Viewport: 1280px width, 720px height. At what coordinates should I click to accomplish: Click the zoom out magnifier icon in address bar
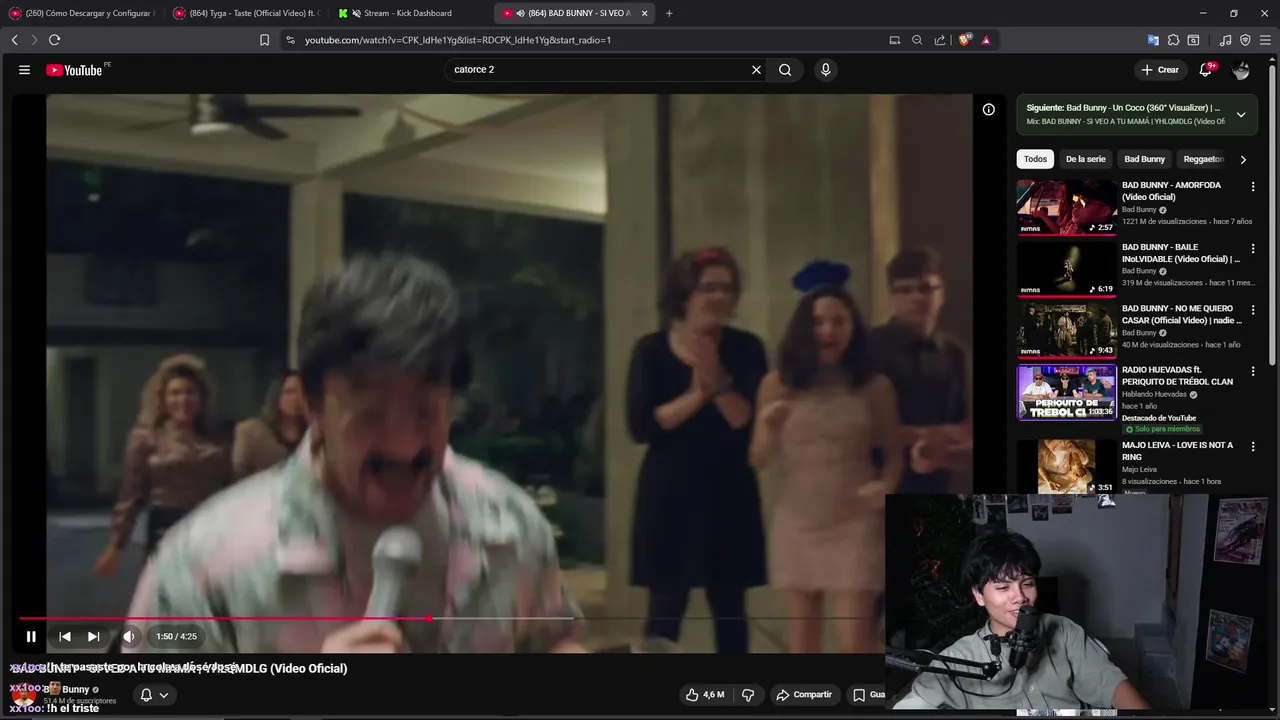tap(917, 40)
